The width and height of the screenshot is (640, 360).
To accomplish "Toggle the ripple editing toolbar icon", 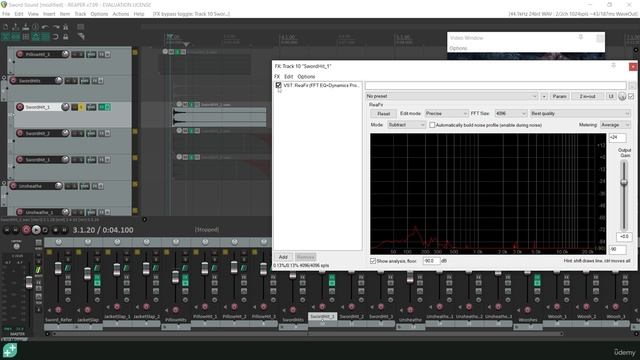I will [25, 37].
